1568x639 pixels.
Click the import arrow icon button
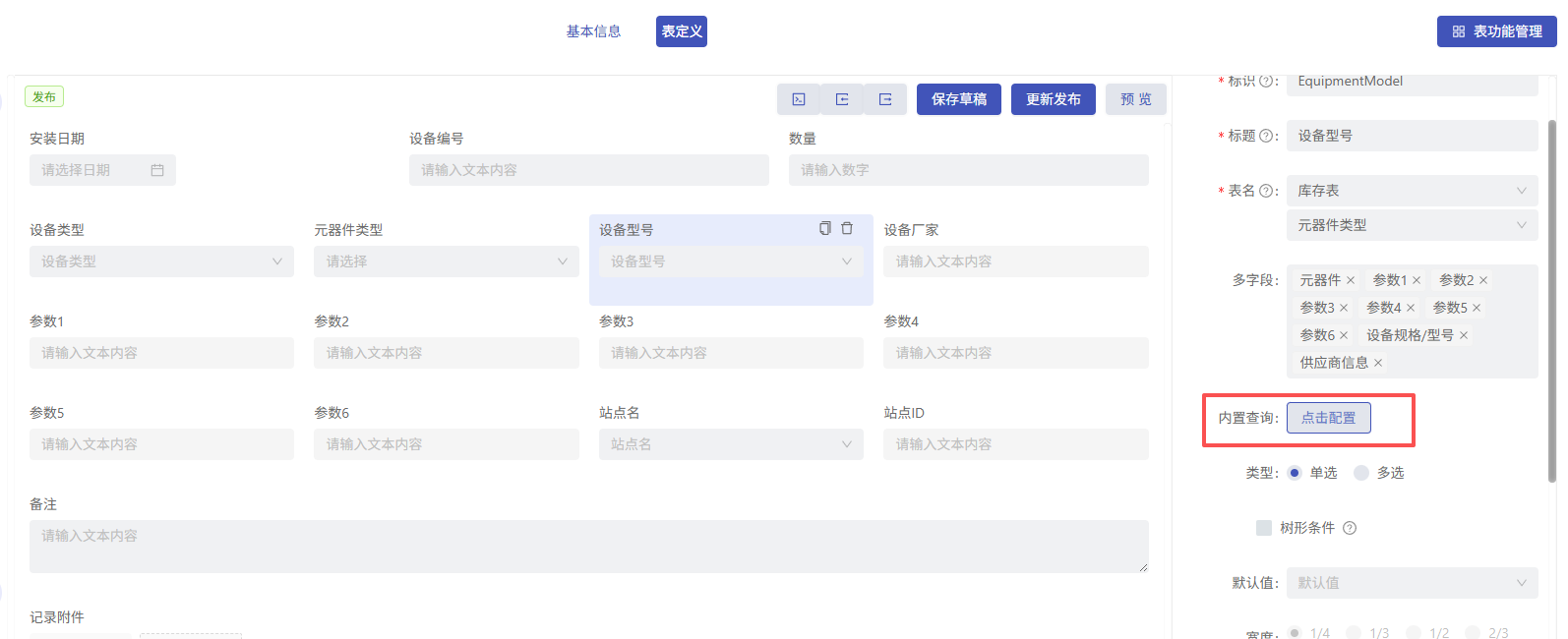[x=842, y=99]
